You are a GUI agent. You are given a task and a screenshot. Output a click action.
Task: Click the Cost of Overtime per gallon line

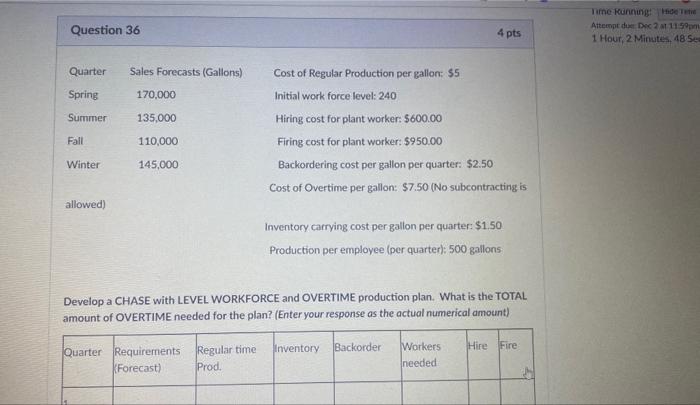[398, 187]
